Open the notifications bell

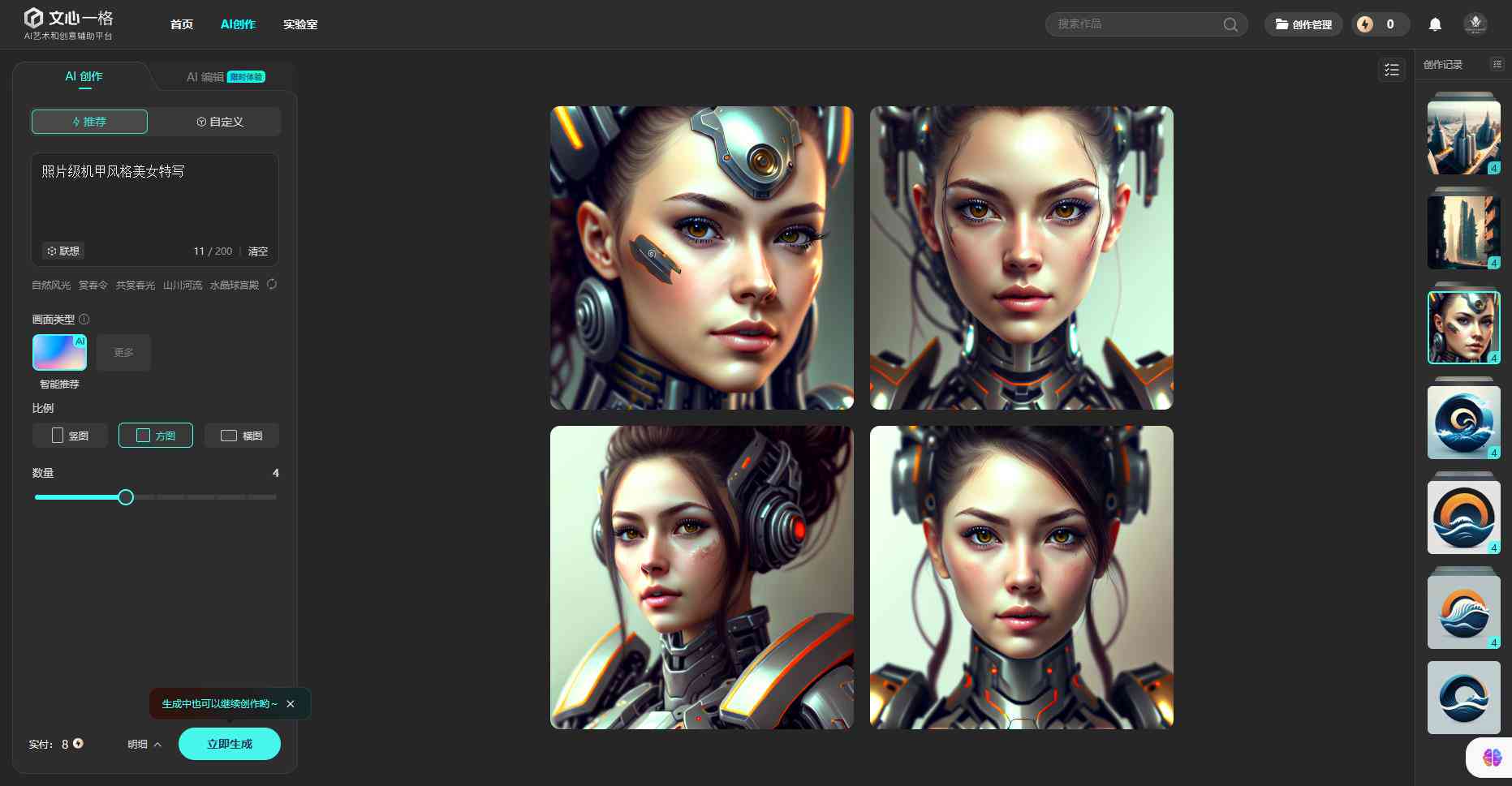click(1435, 24)
